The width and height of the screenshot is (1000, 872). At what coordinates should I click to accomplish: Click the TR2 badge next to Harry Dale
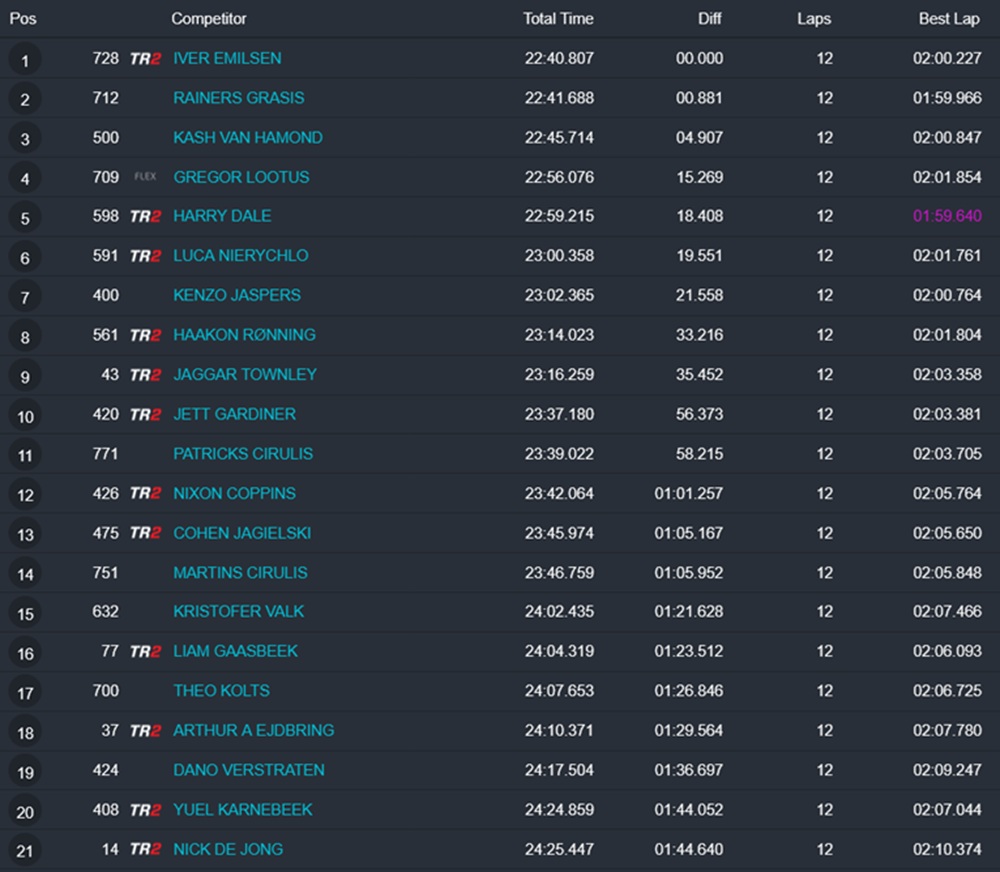click(x=145, y=216)
